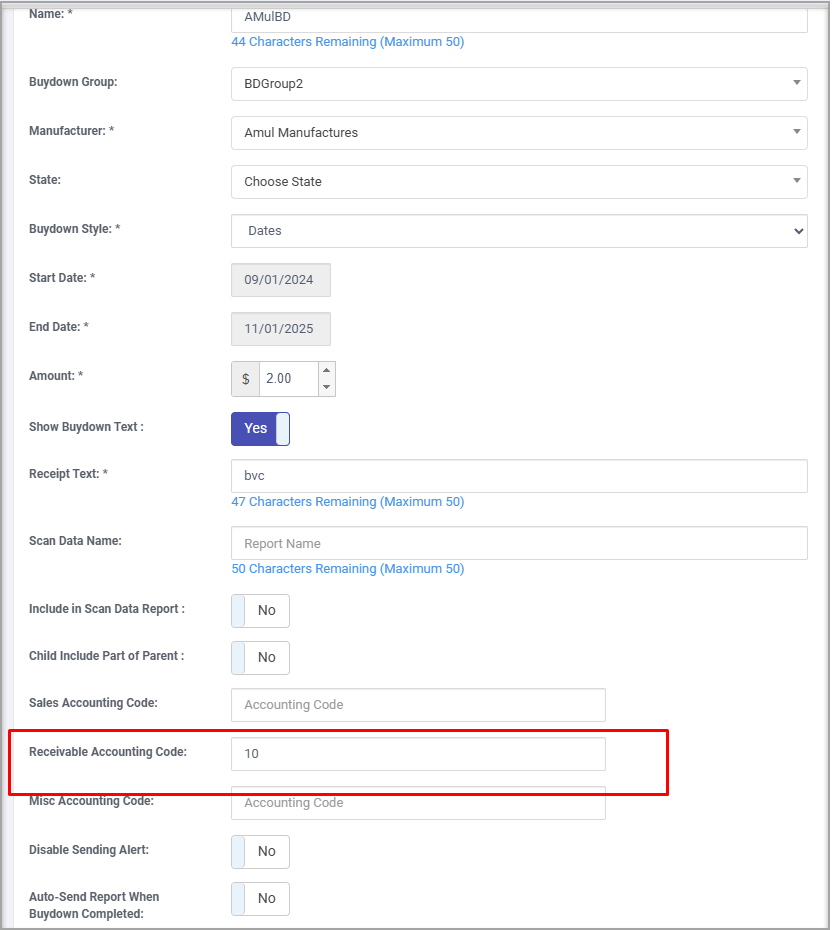The width and height of the screenshot is (838, 930).
Task: Click the Misc Accounting Code field
Action: (418, 803)
